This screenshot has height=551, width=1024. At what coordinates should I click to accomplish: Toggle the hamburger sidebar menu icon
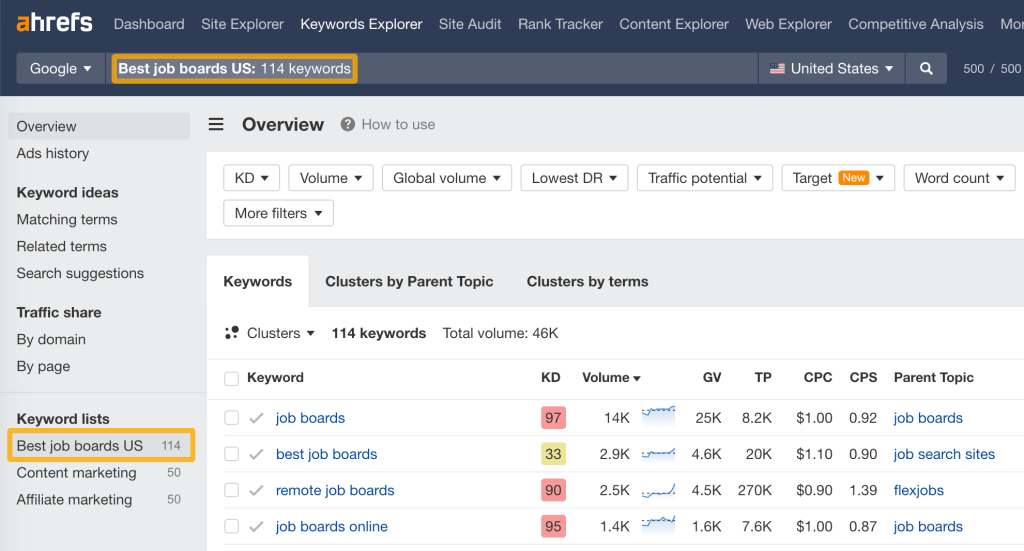click(216, 124)
